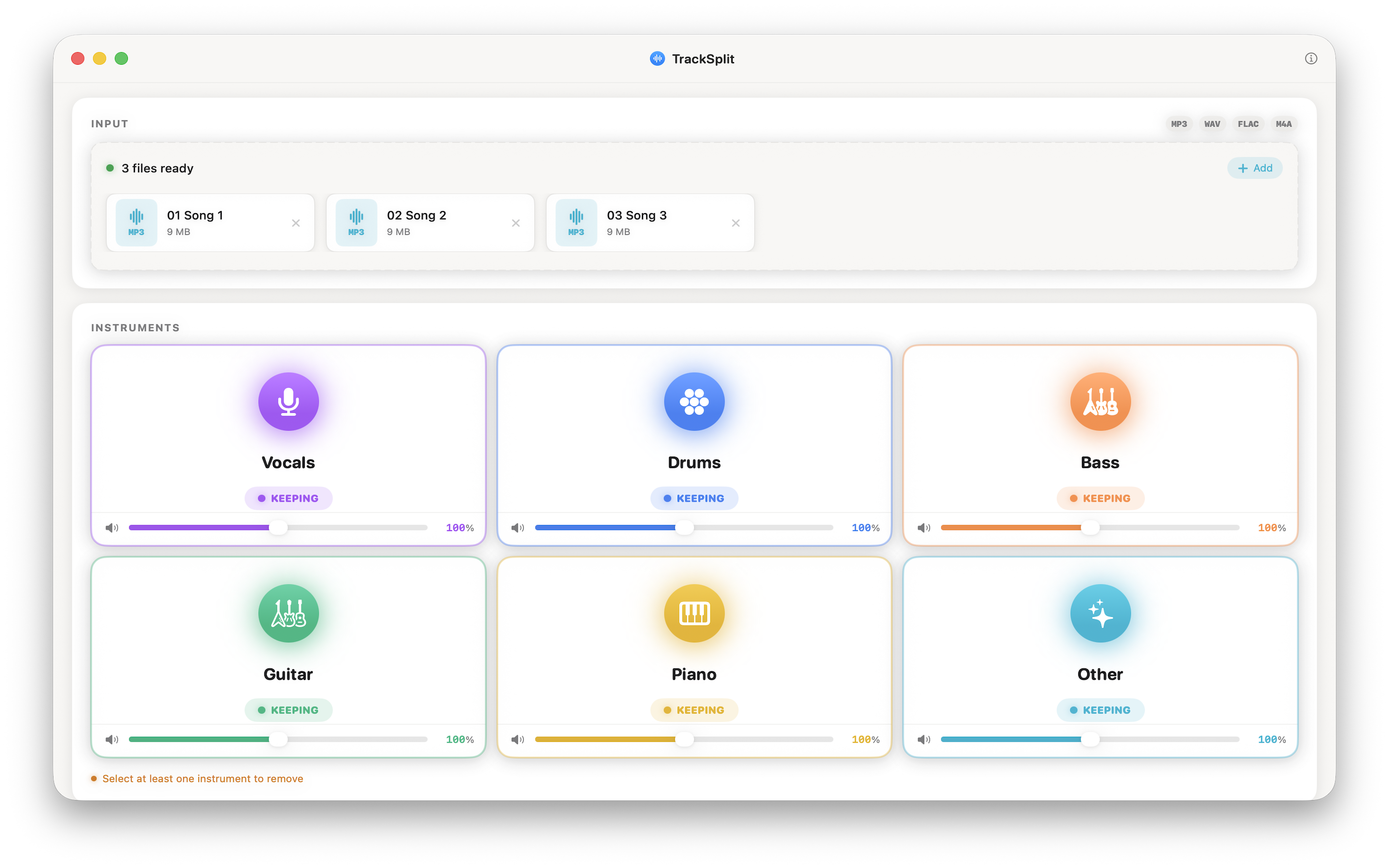This screenshot has height=868, width=1389.
Task: Click the Add button to import files
Action: click(x=1255, y=168)
